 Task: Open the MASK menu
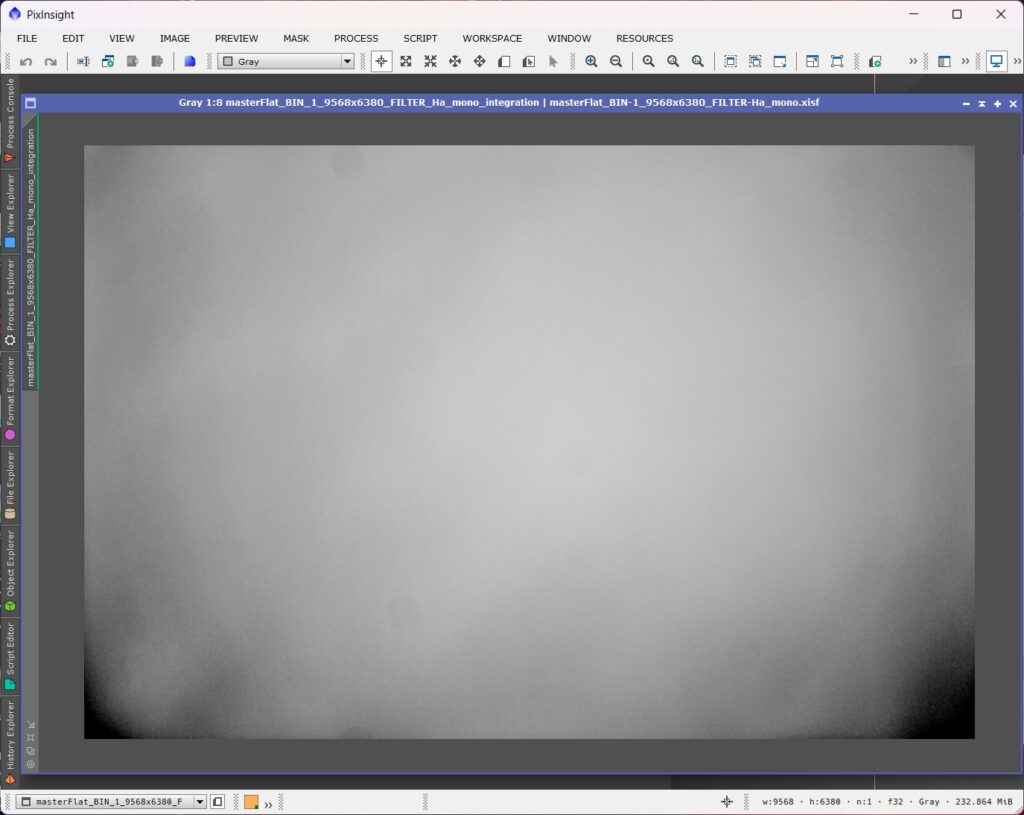[296, 39]
